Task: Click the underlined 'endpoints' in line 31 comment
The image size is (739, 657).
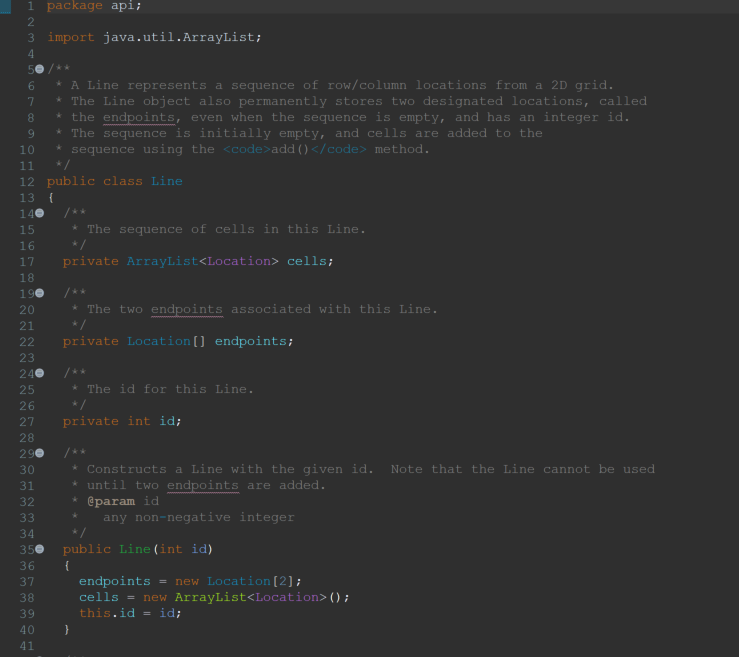Action: click(x=203, y=485)
